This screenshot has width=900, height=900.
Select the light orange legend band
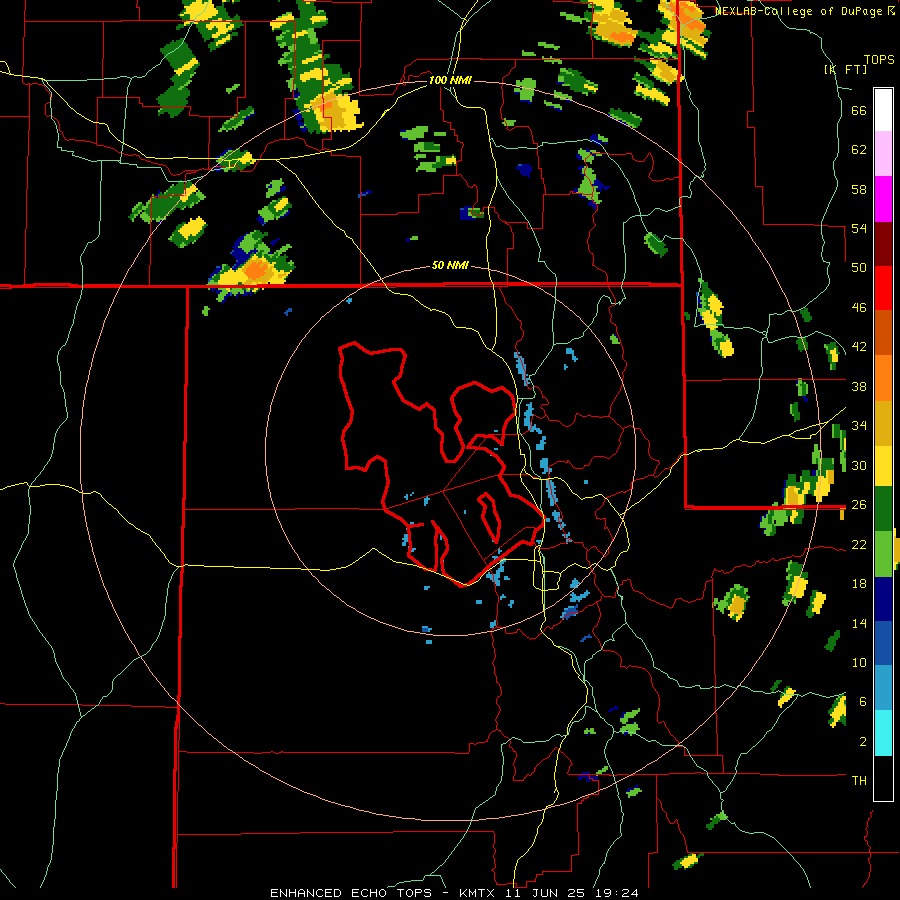883,378
